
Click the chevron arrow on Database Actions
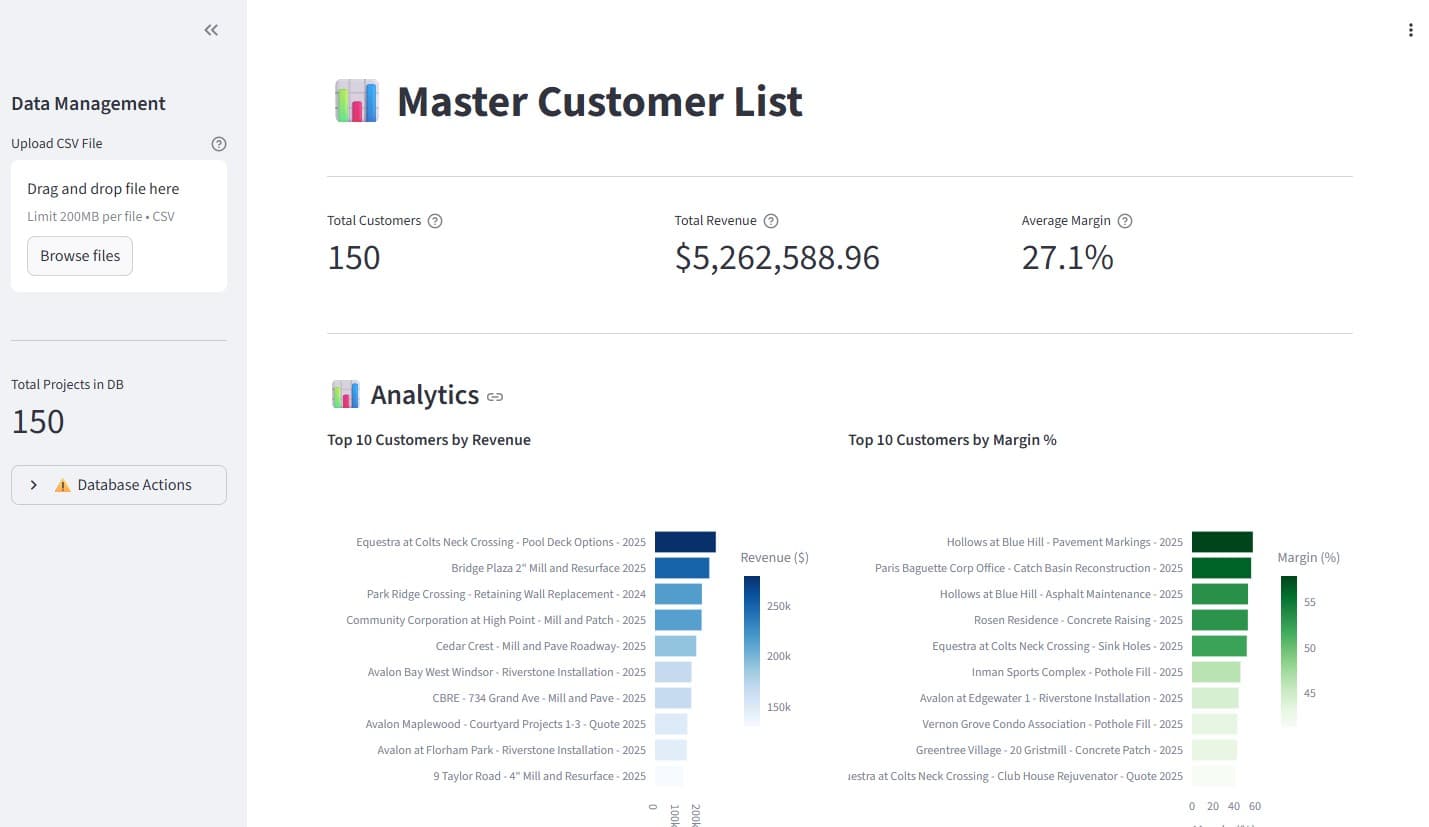coord(33,484)
